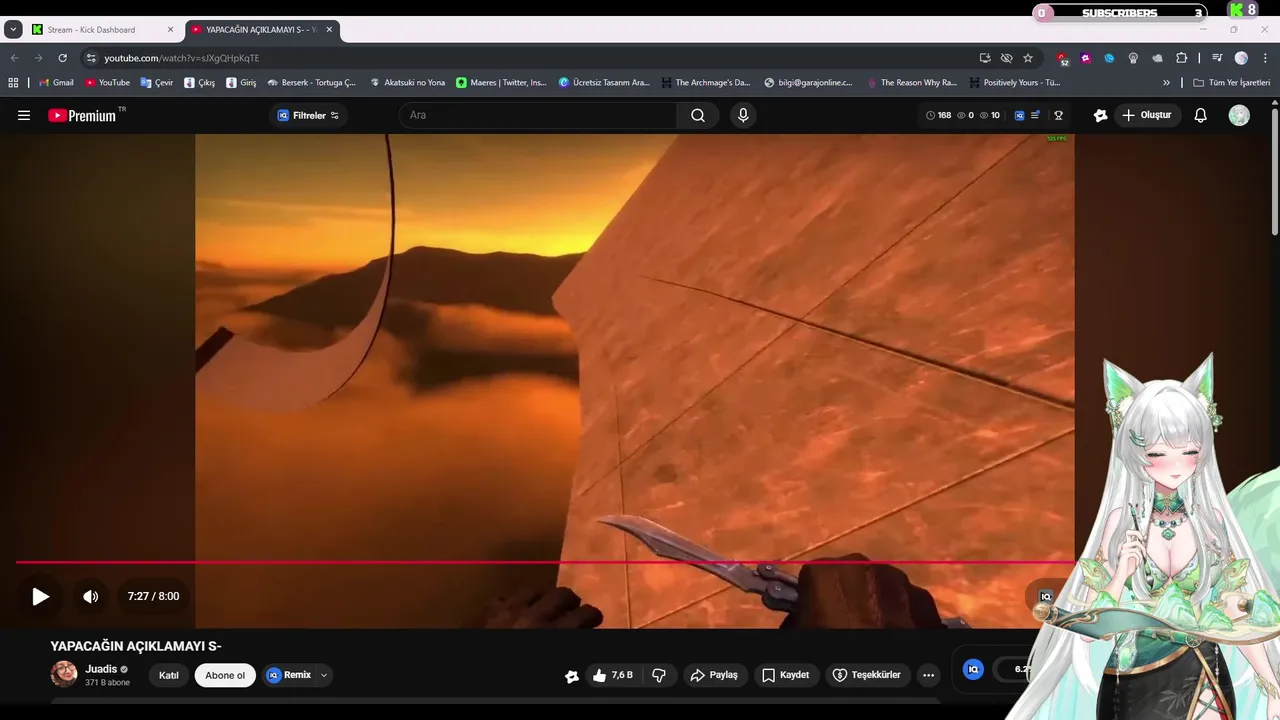Open the Akatsuki no Yona bookmark
Screen dimensions: 1280x720
coord(407,83)
